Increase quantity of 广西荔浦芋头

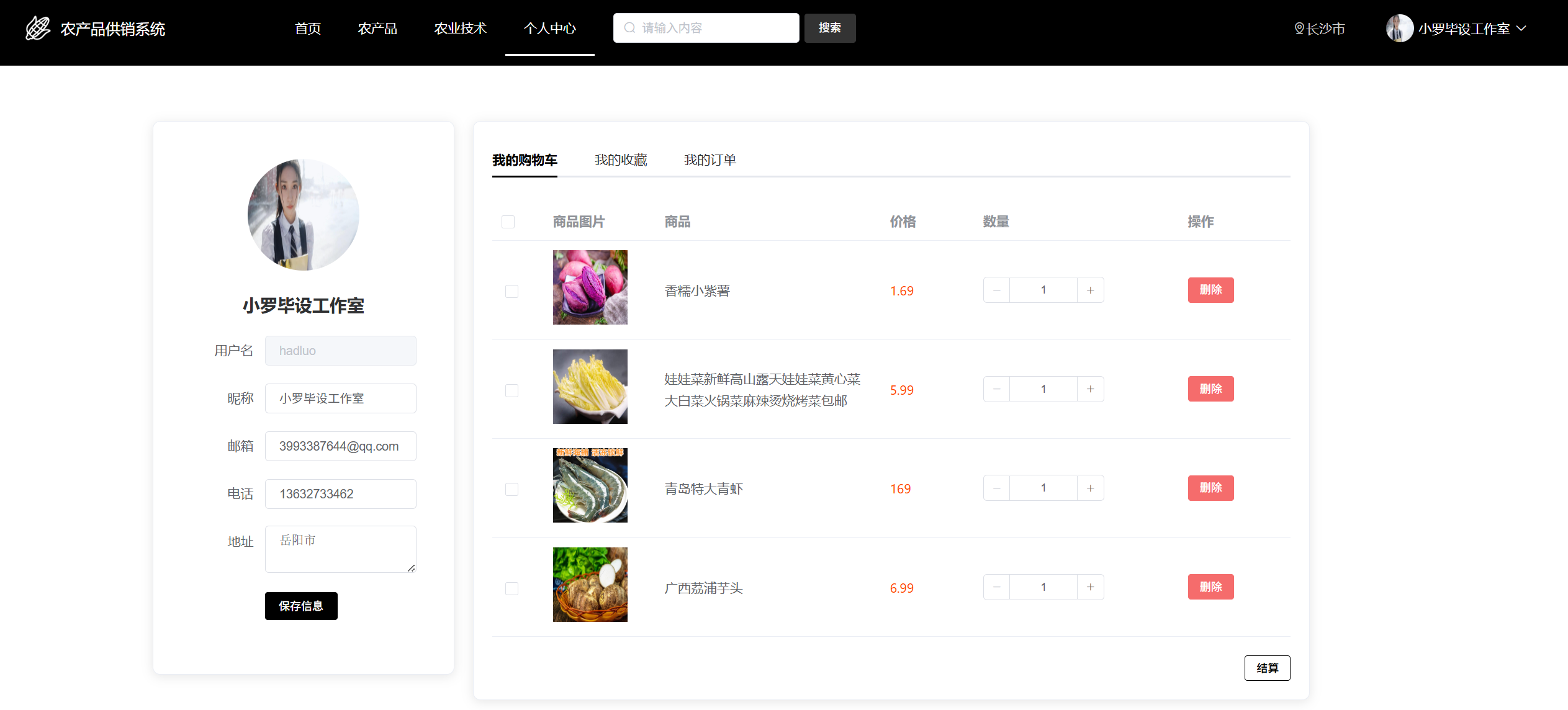click(x=1090, y=587)
